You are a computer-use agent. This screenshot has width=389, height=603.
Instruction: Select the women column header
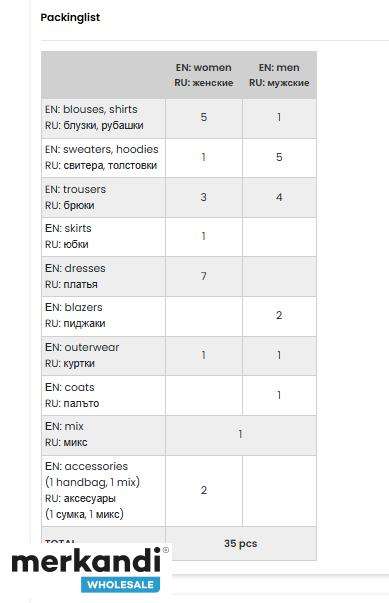pyautogui.click(x=204, y=75)
